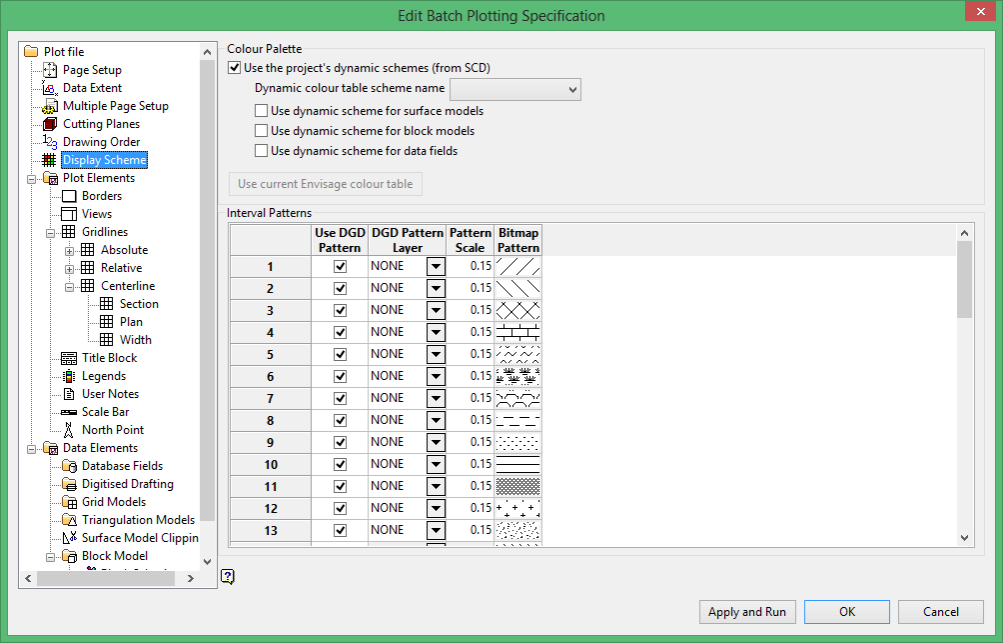Open Dynamic colour table scheme name dropdown
The width and height of the screenshot is (1003, 643).
point(516,90)
